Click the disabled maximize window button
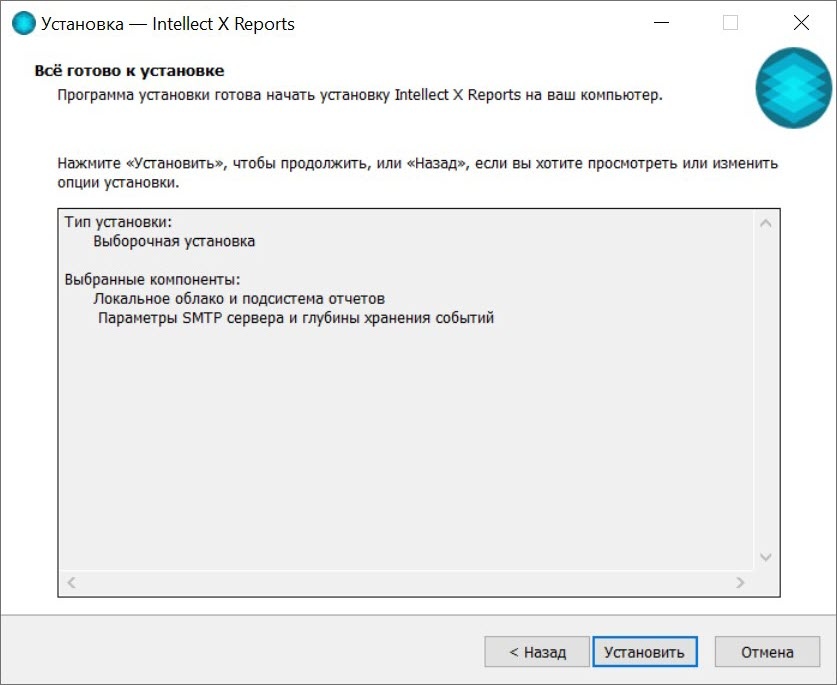The image size is (837, 685). 730,23
